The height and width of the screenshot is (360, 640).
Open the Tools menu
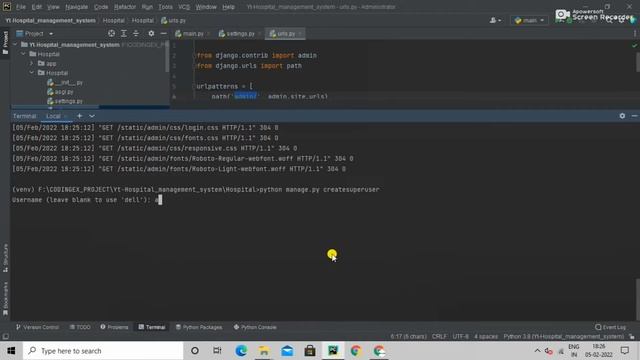(x=165, y=7)
